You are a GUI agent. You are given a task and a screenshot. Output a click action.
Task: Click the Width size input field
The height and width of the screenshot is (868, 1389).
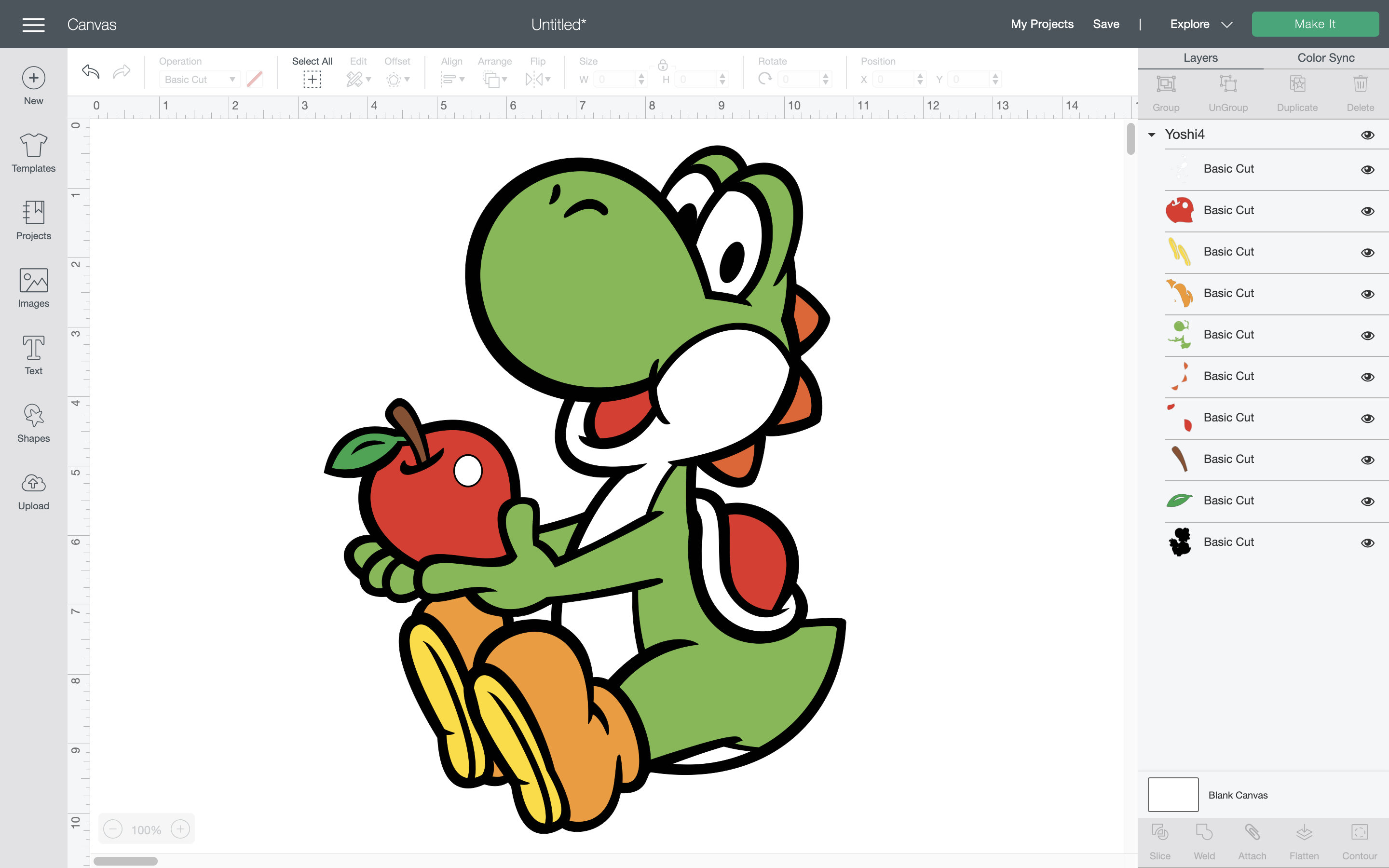(616, 79)
